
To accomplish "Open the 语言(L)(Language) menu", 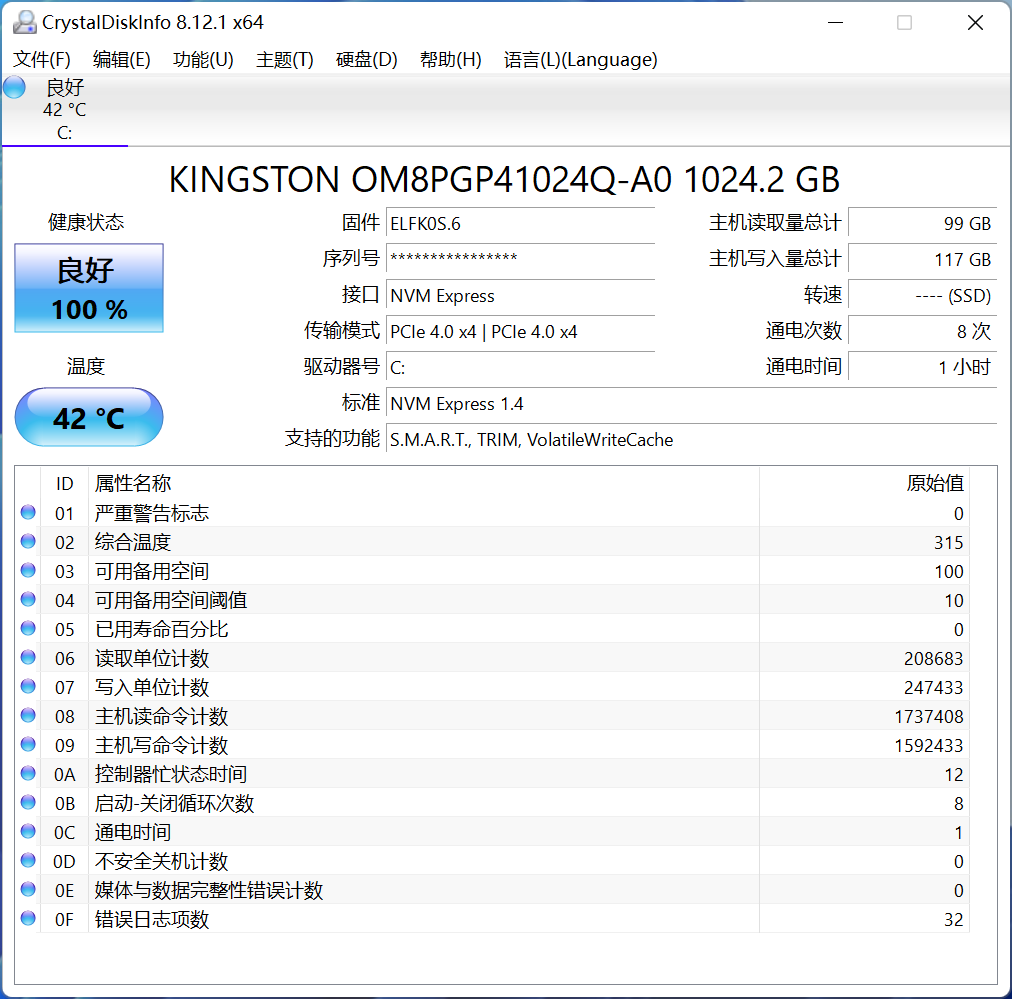I will tap(580, 59).
